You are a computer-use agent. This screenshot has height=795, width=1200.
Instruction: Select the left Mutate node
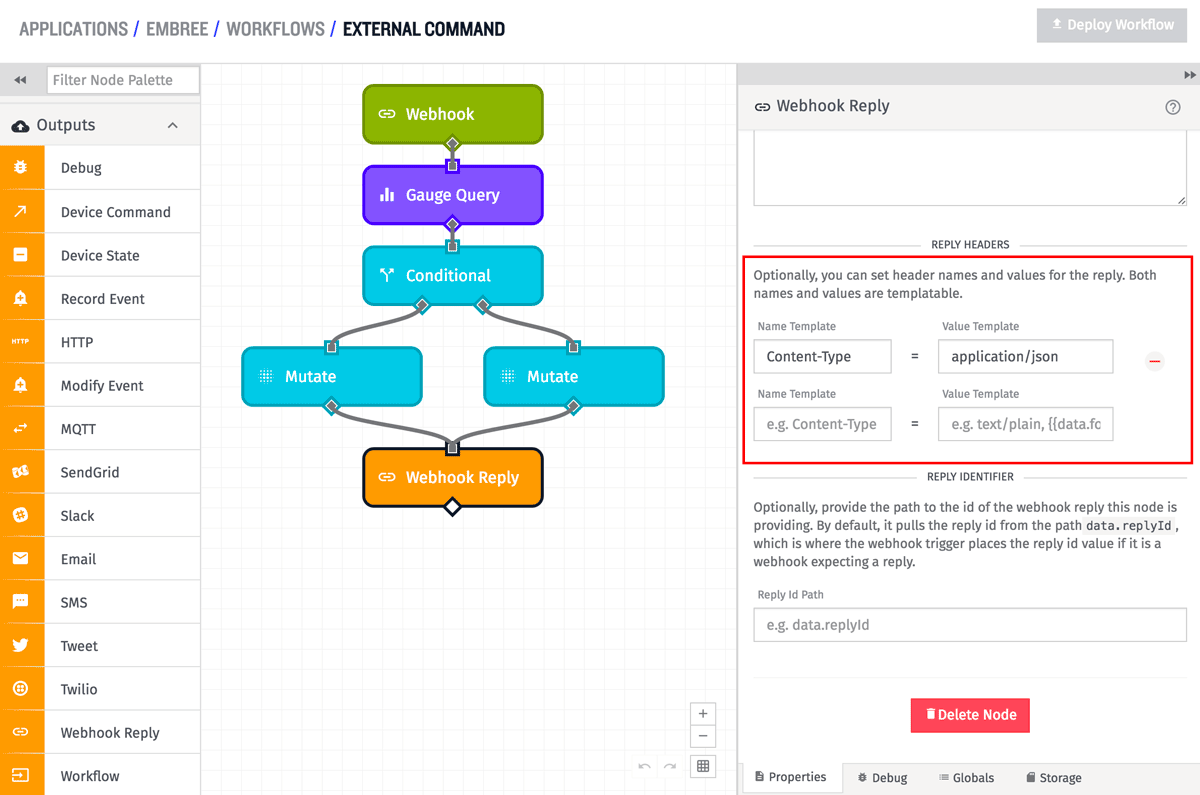point(332,376)
